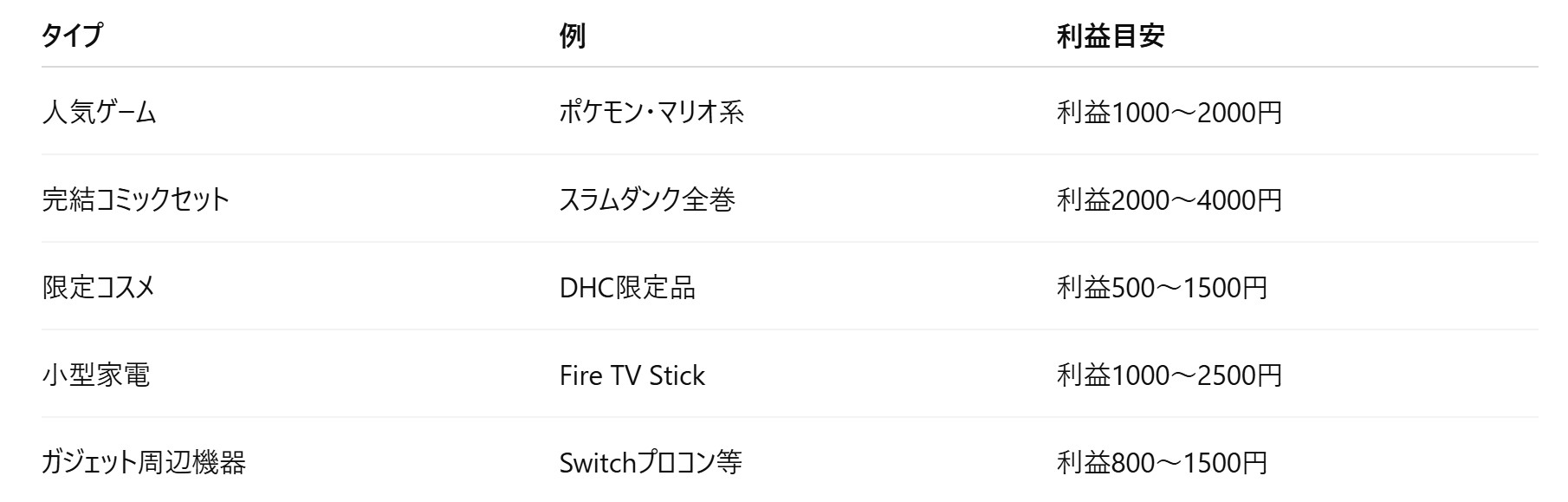Click the ポケモン・マリオ系 example cell
The height and width of the screenshot is (502, 1568).
click(651, 113)
